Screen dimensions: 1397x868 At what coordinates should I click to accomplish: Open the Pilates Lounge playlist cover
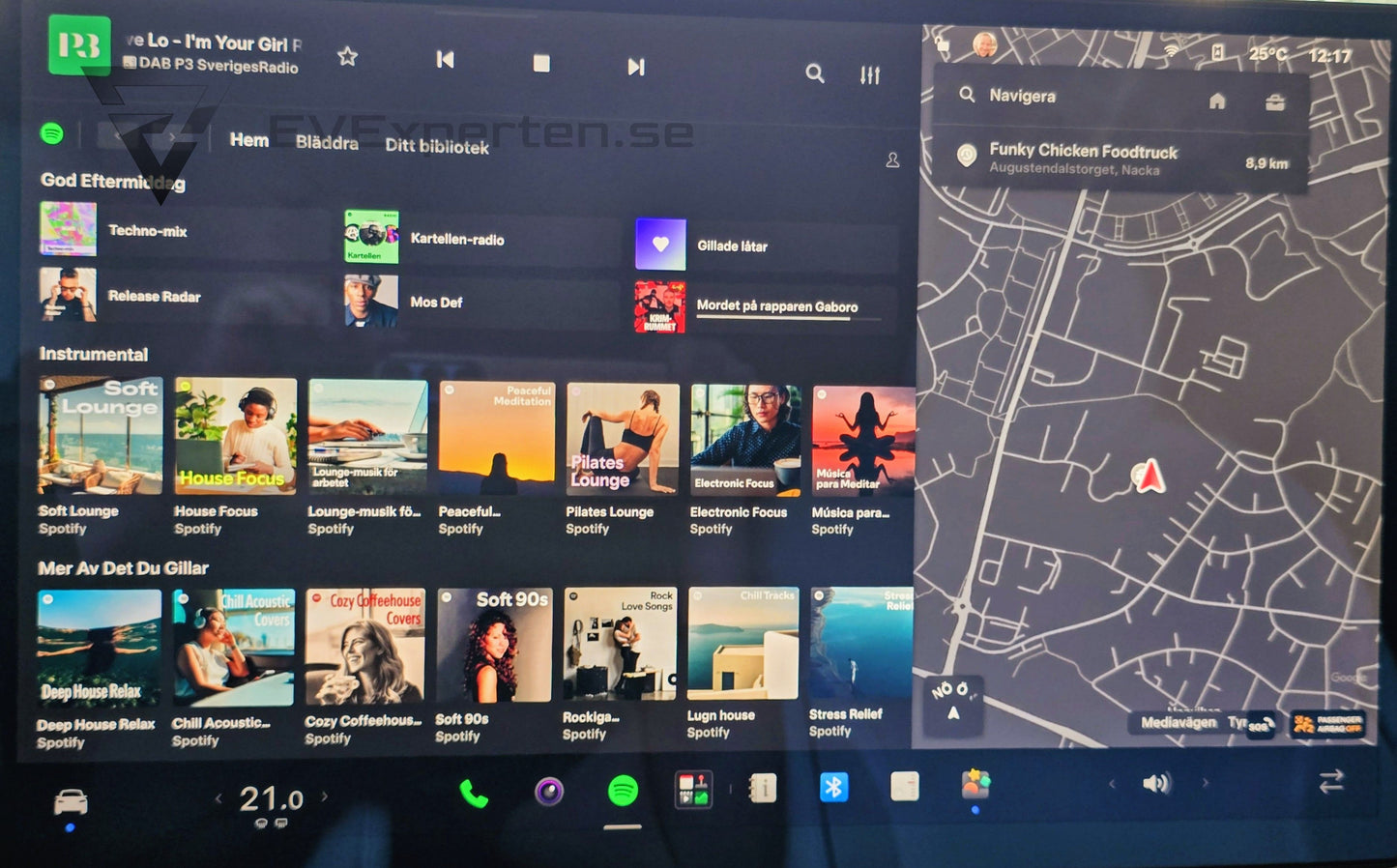[x=623, y=440]
